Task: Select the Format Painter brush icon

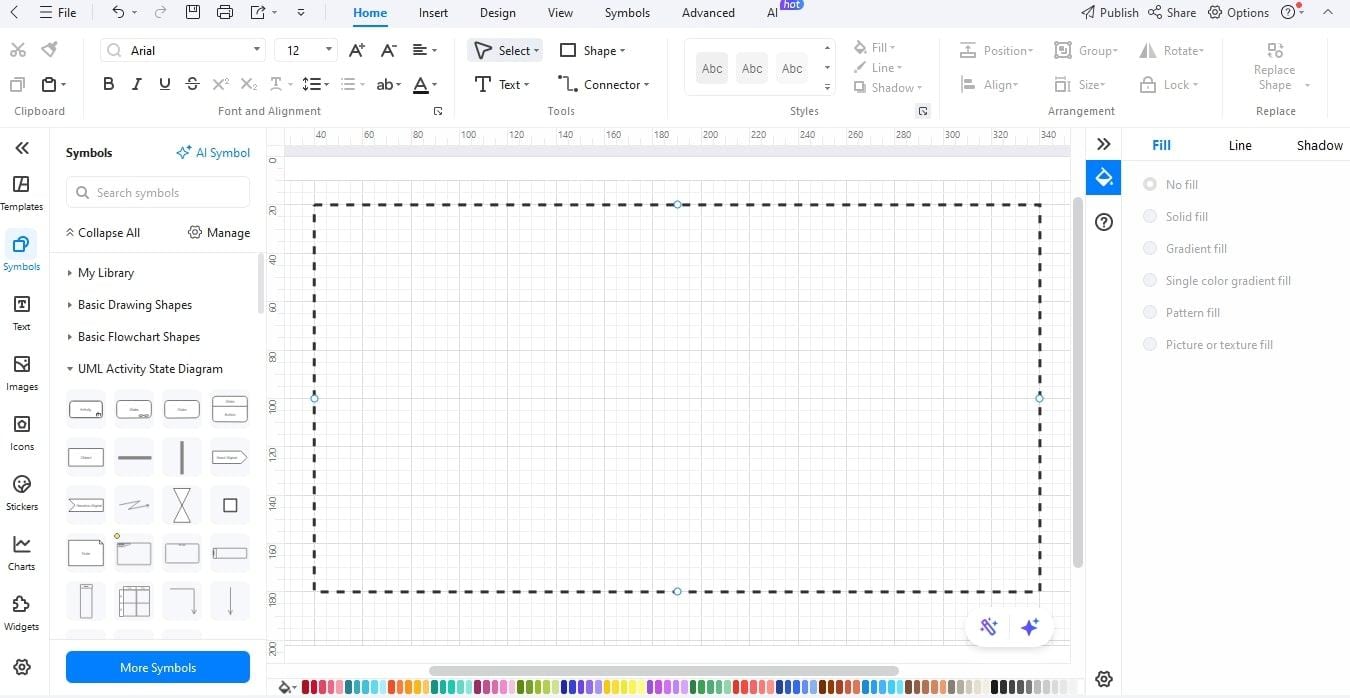Action: (49, 50)
